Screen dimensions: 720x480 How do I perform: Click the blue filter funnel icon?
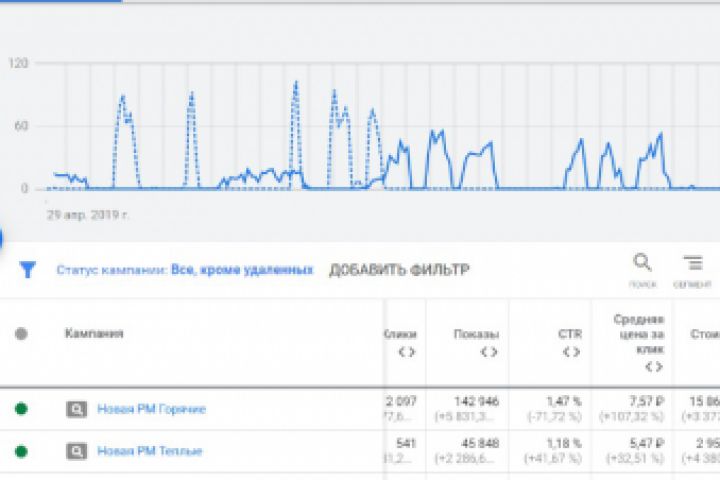click(28, 269)
